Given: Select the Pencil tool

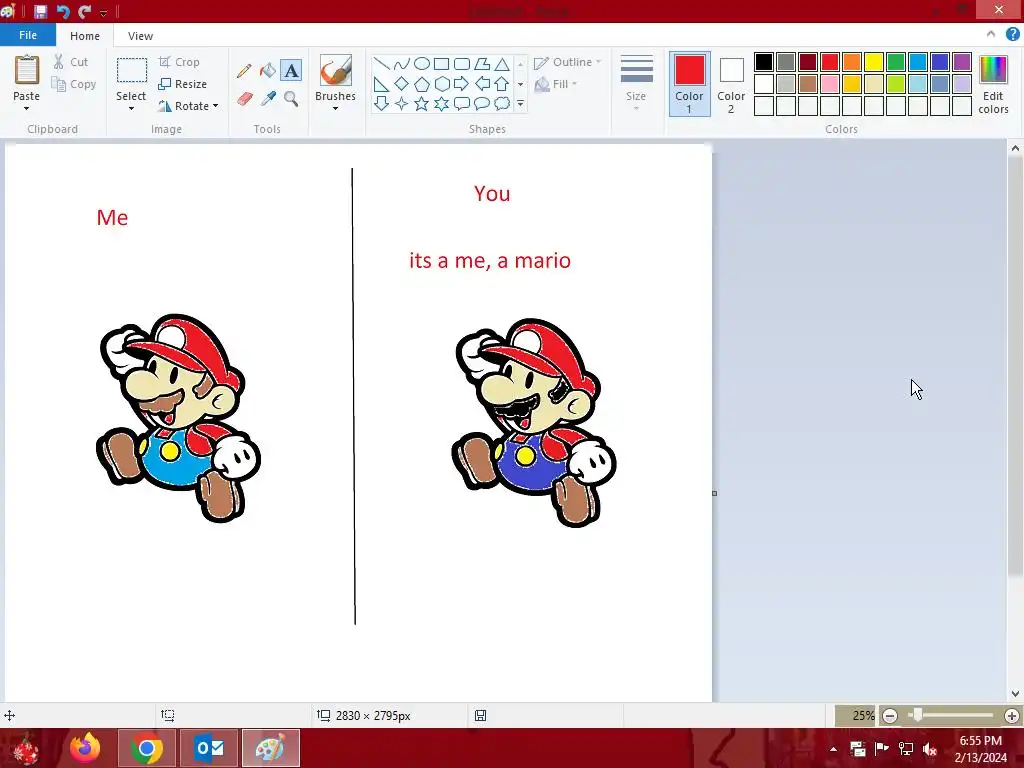Looking at the screenshot, I should tap(244, 71).
